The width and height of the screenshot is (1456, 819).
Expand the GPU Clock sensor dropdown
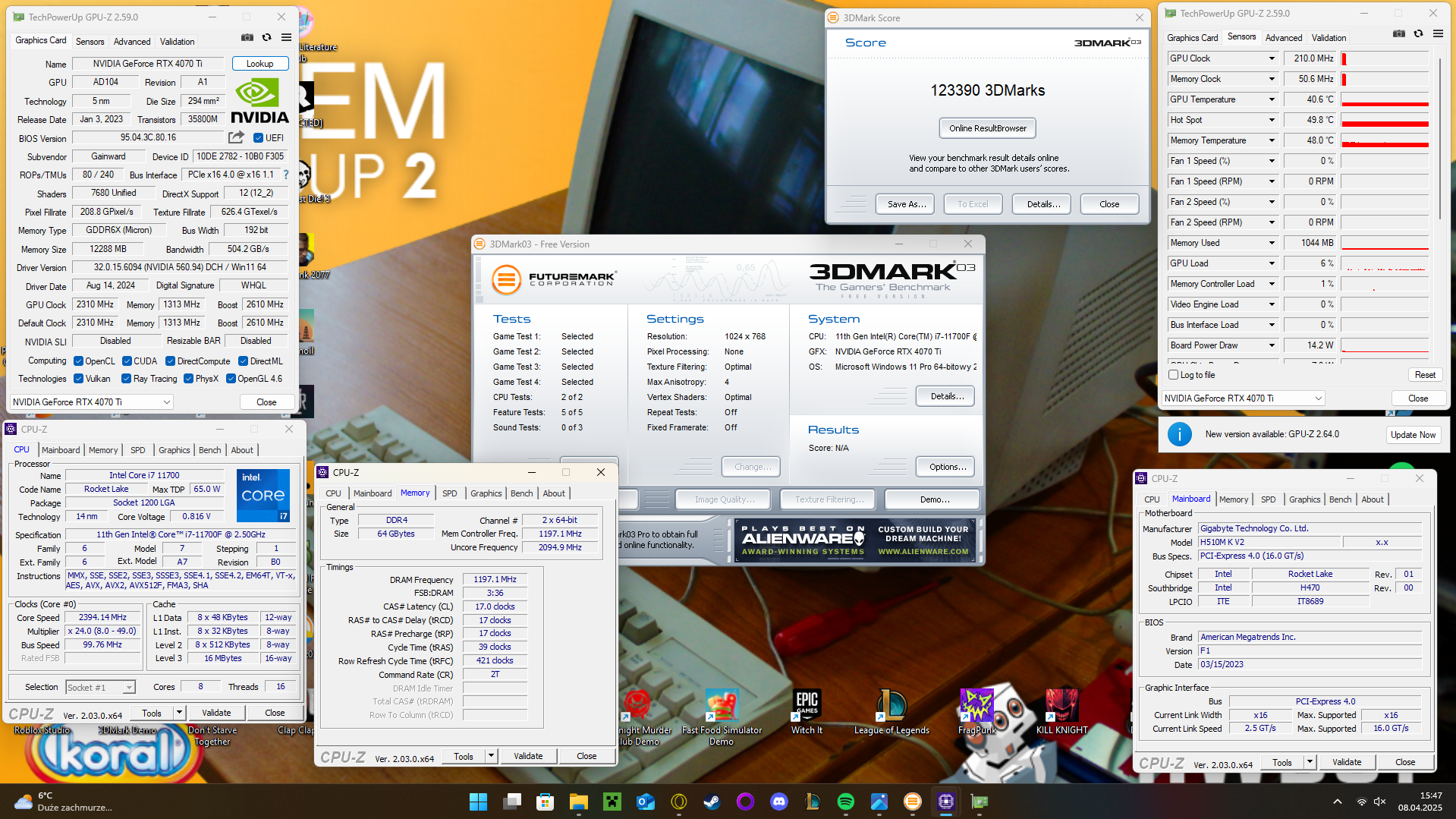click(1272, 58)
